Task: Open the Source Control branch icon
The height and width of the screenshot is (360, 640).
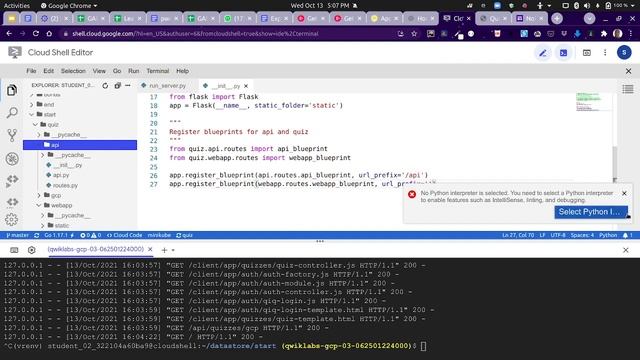Action: [x=12, y=135]
